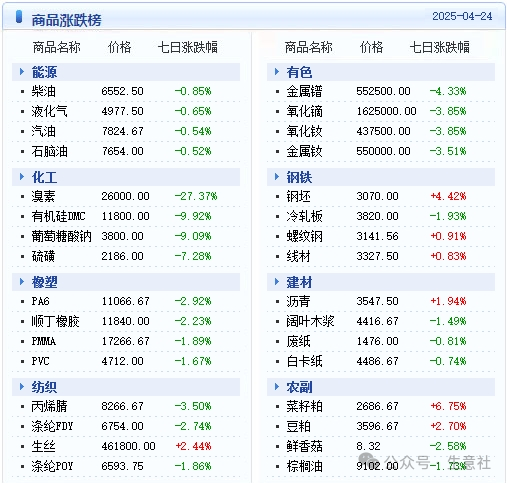Click the triangle icon next to 纺织
This screenshot has width=507, height=483.
pos(22,386)
